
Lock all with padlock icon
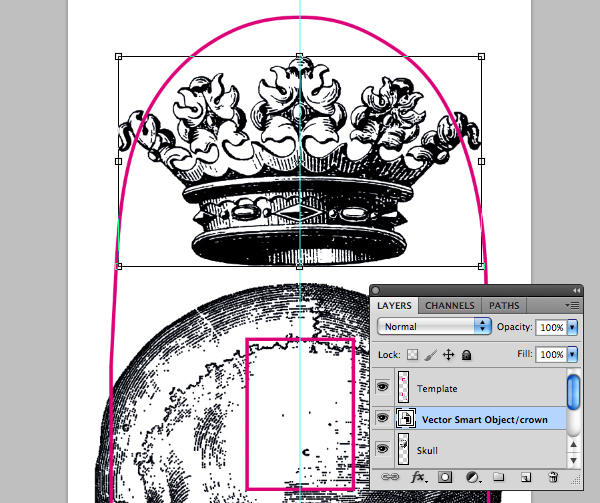click(x=466, y=355)
